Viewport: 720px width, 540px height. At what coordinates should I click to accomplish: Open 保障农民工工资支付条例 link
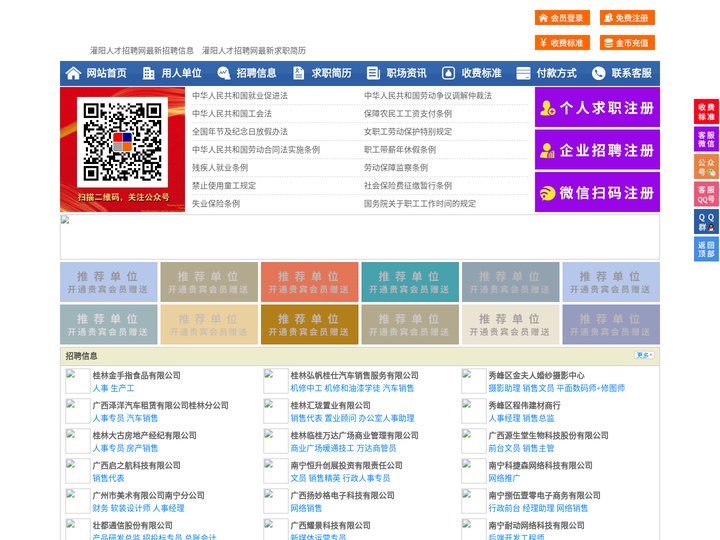(x=408, y=113)
